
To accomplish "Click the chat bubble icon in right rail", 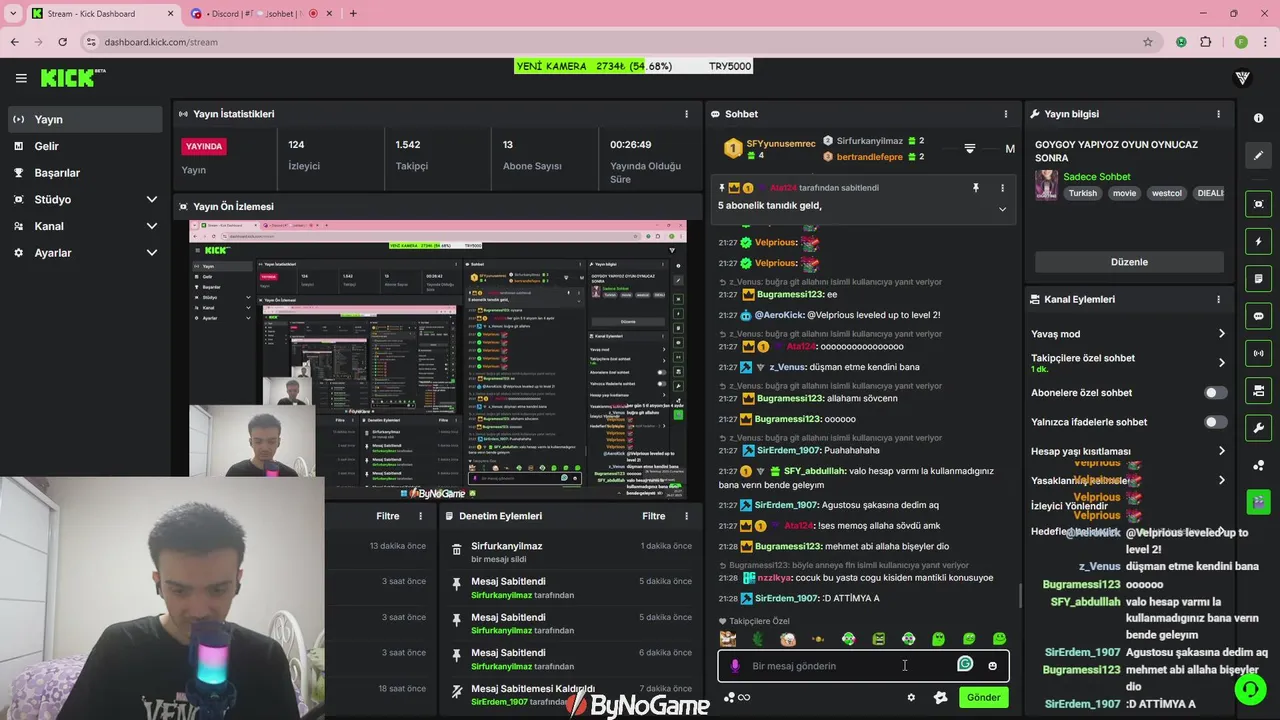I will 1258,316.
